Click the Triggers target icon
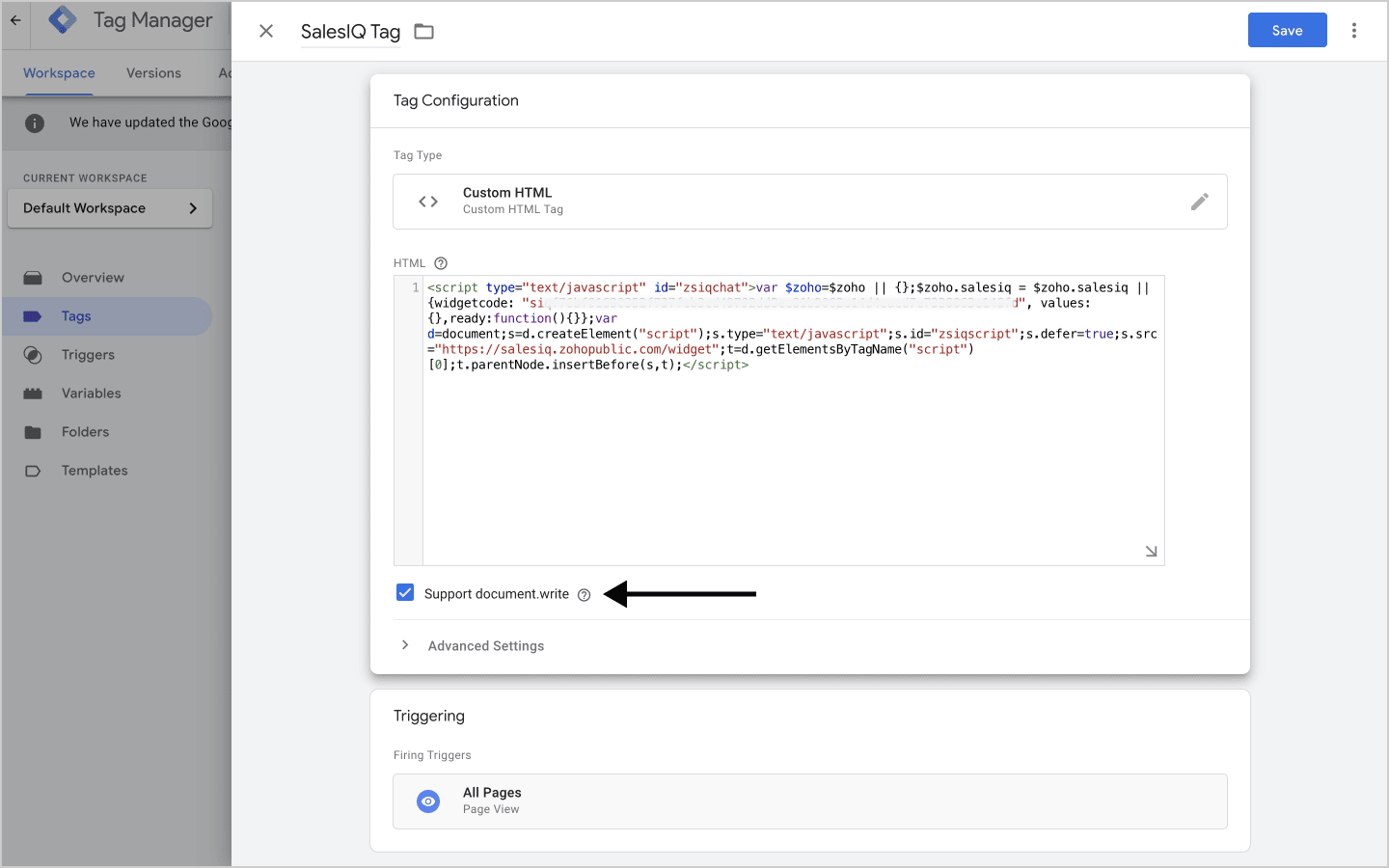The image size is (1389, 868). click(33, 355)
